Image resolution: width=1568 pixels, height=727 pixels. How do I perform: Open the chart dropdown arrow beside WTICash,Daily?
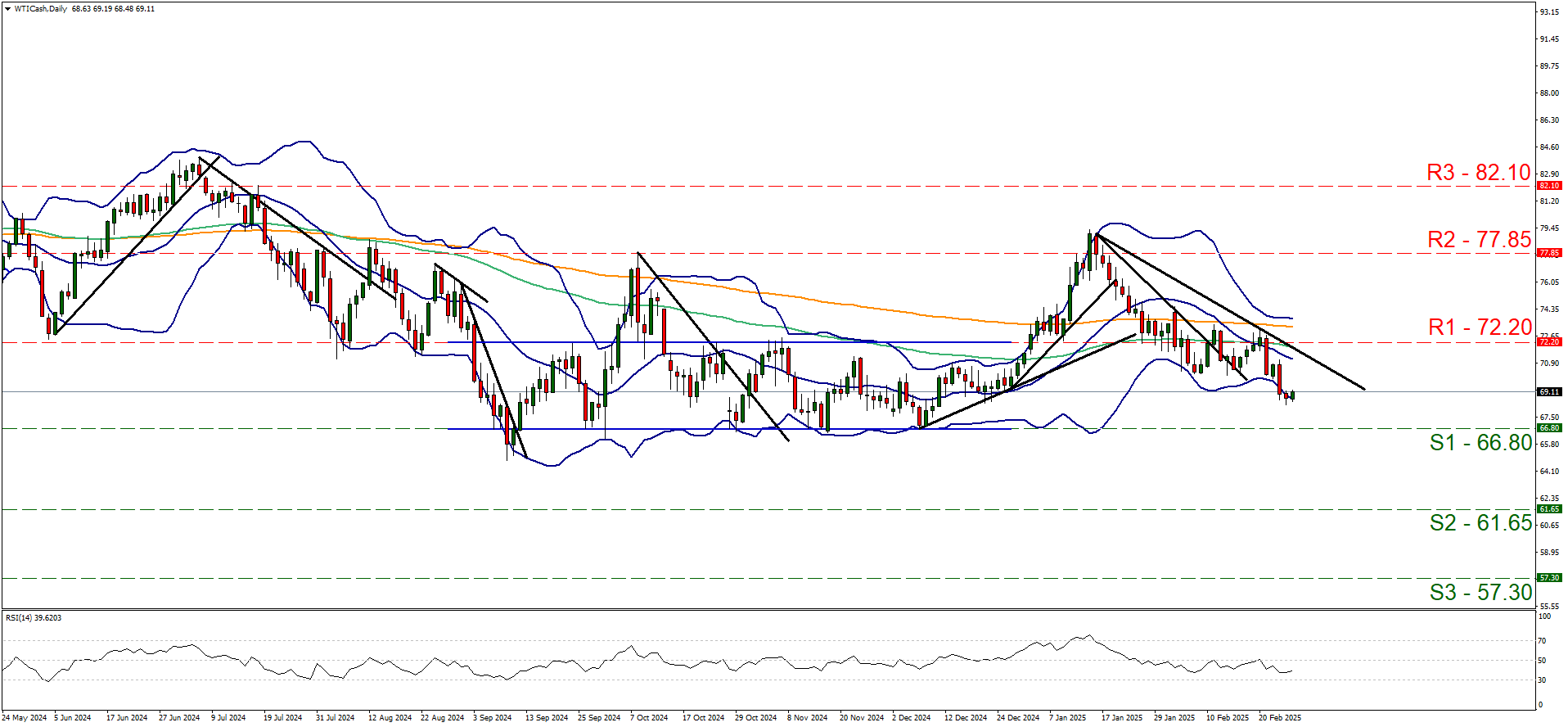point(7,9)
